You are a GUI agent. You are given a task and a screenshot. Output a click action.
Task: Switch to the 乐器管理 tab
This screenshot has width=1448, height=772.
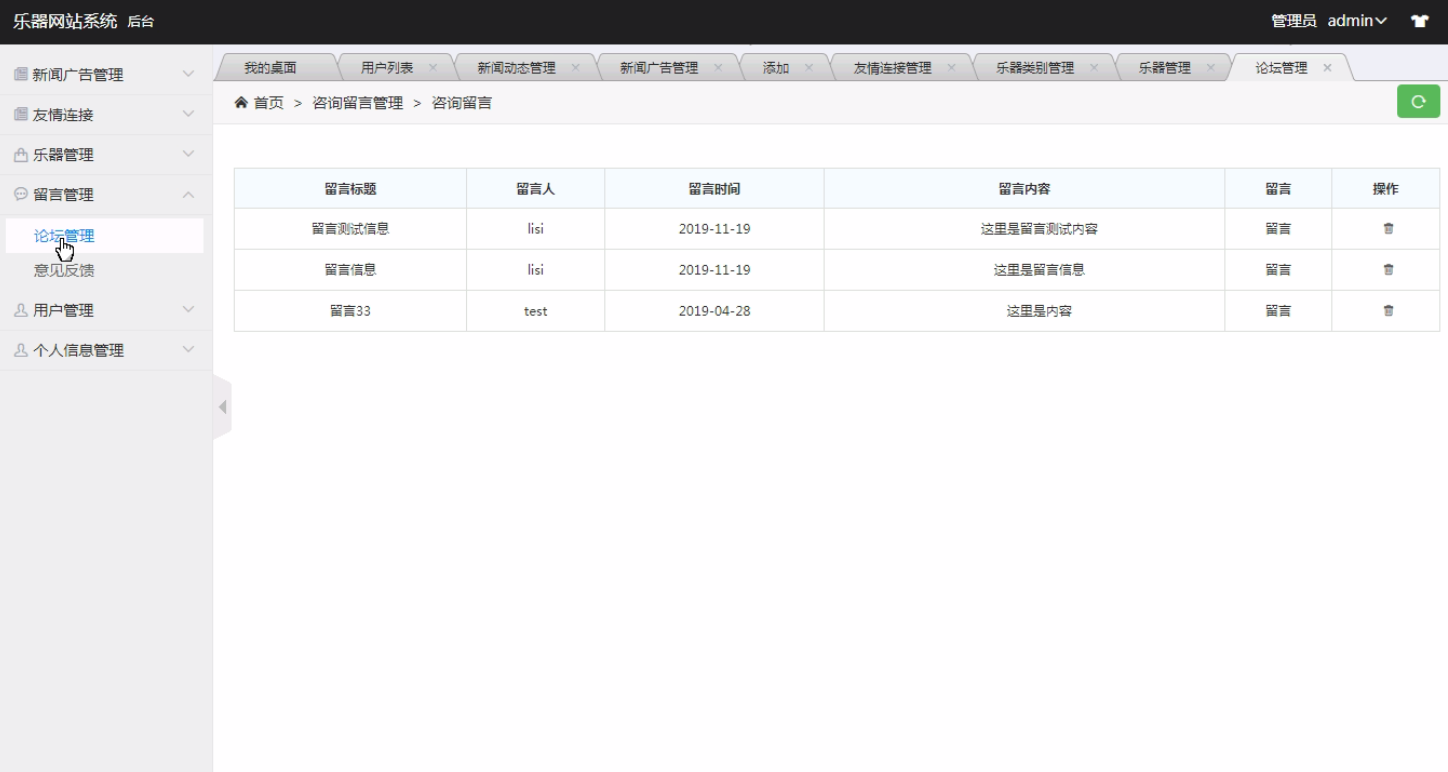(1164, 68)
